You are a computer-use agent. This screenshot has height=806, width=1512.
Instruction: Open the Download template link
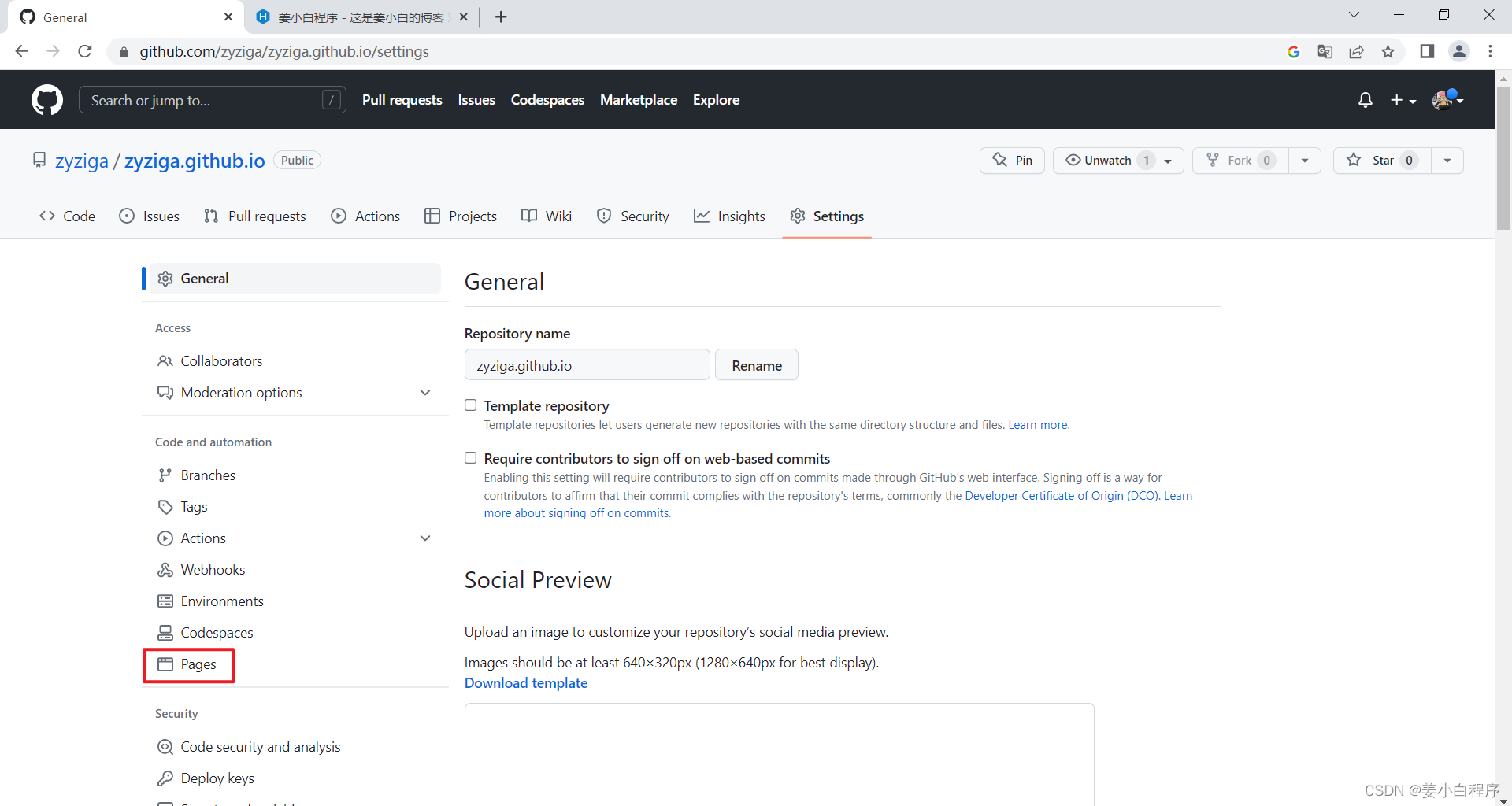pos(525,682)
